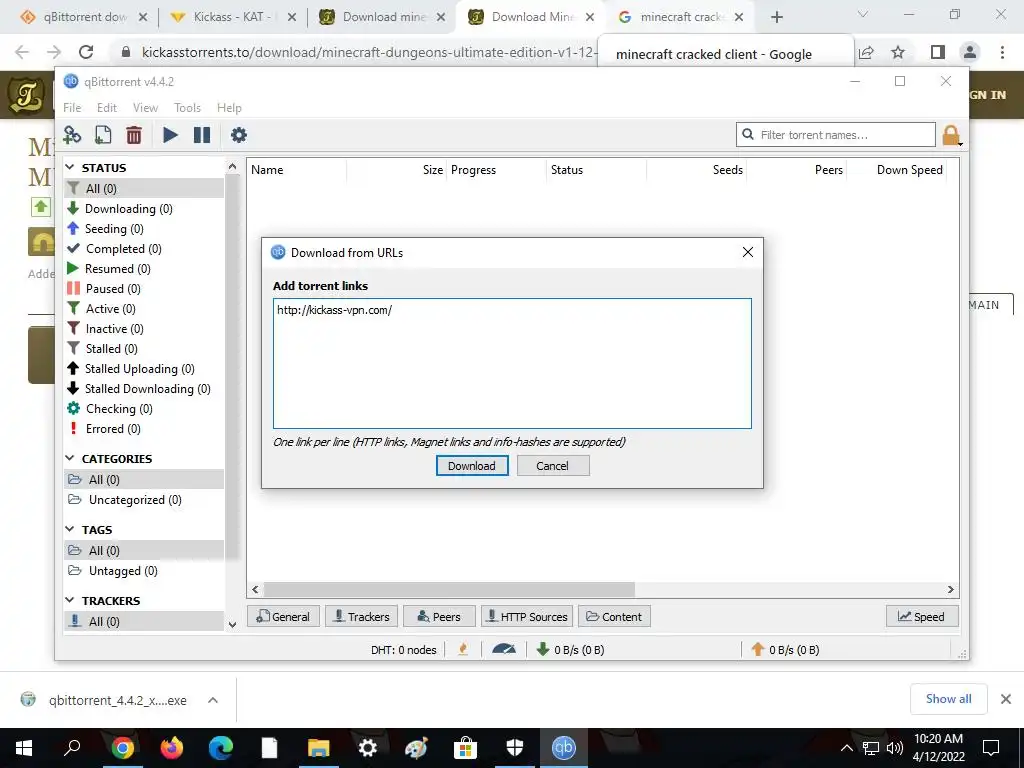
Task: Click the Windows Start button
Action: point(24,748)
